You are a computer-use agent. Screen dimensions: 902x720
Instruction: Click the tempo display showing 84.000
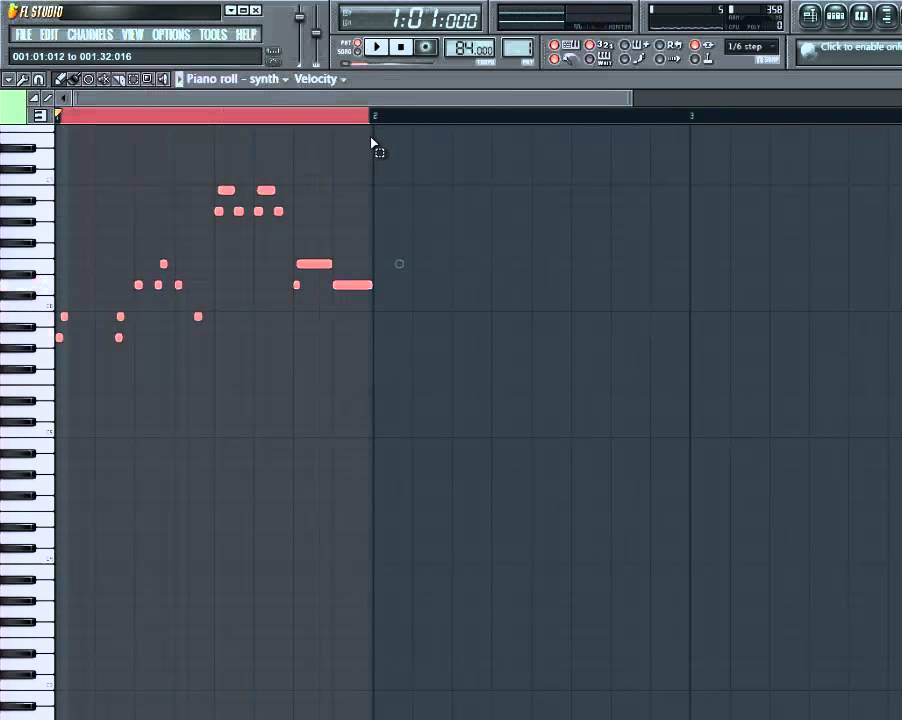point(470,48)
